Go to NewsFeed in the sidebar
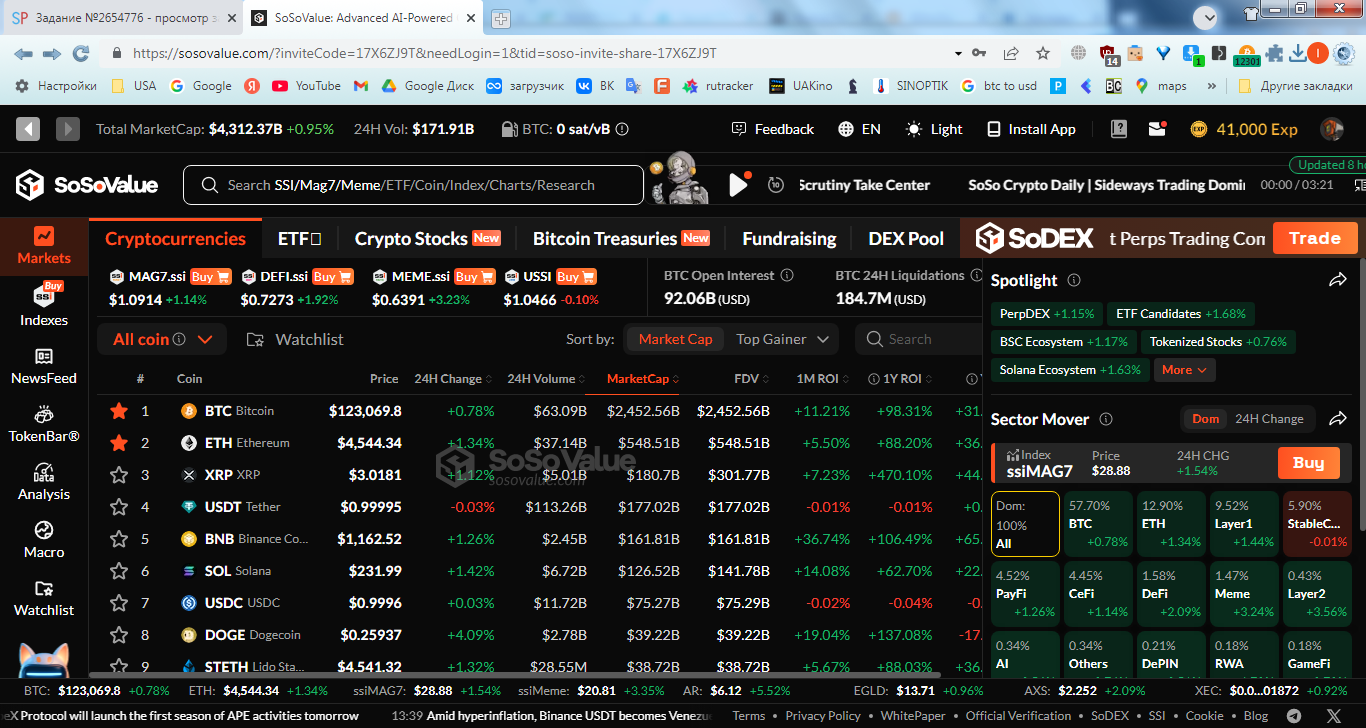Image resolution: width=1366 pixels, height=728 pixels. [44, 366]
